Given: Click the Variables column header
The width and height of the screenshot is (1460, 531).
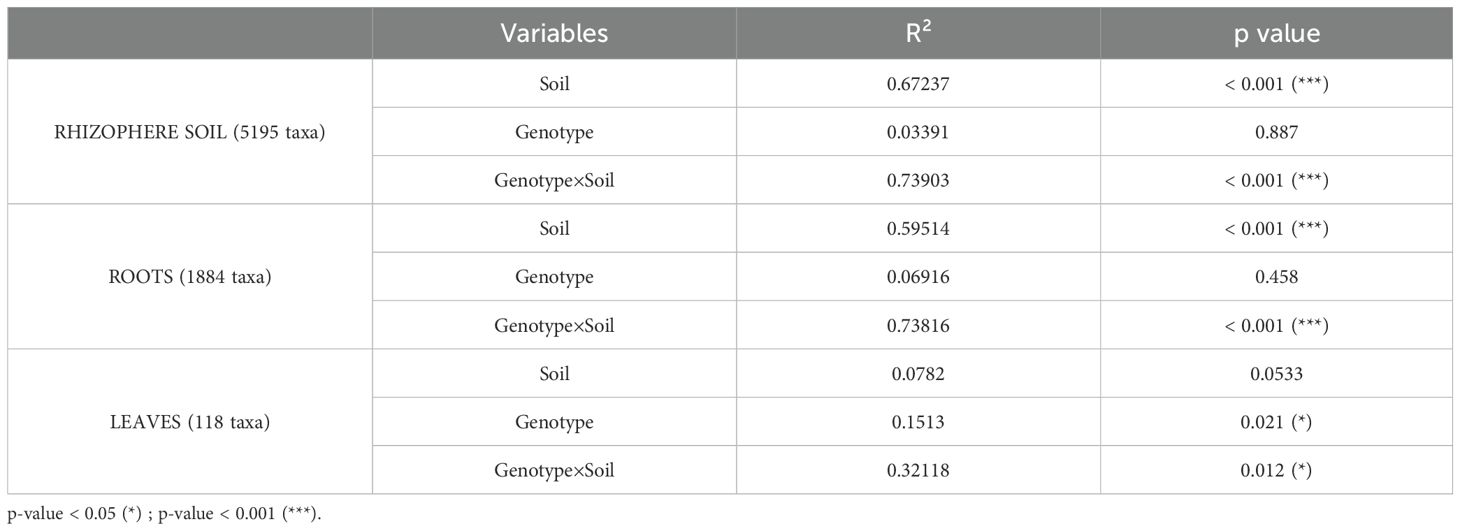Looking at the screenshot, I should click(x=554, y=33).
